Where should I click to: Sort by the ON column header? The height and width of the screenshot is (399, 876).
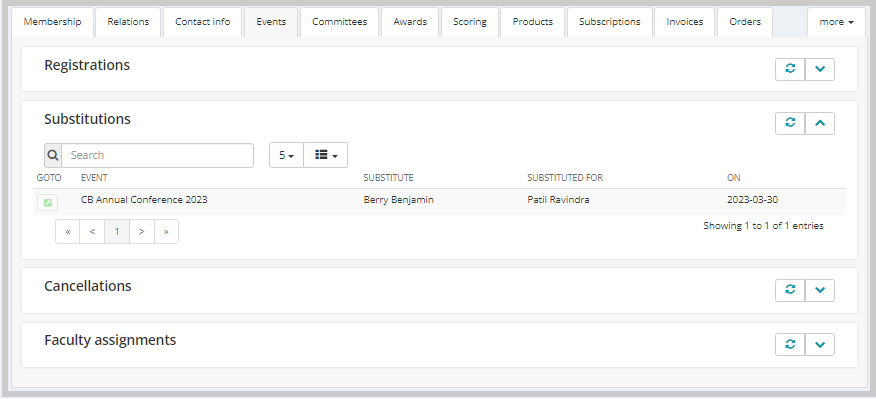click(734, 178)
